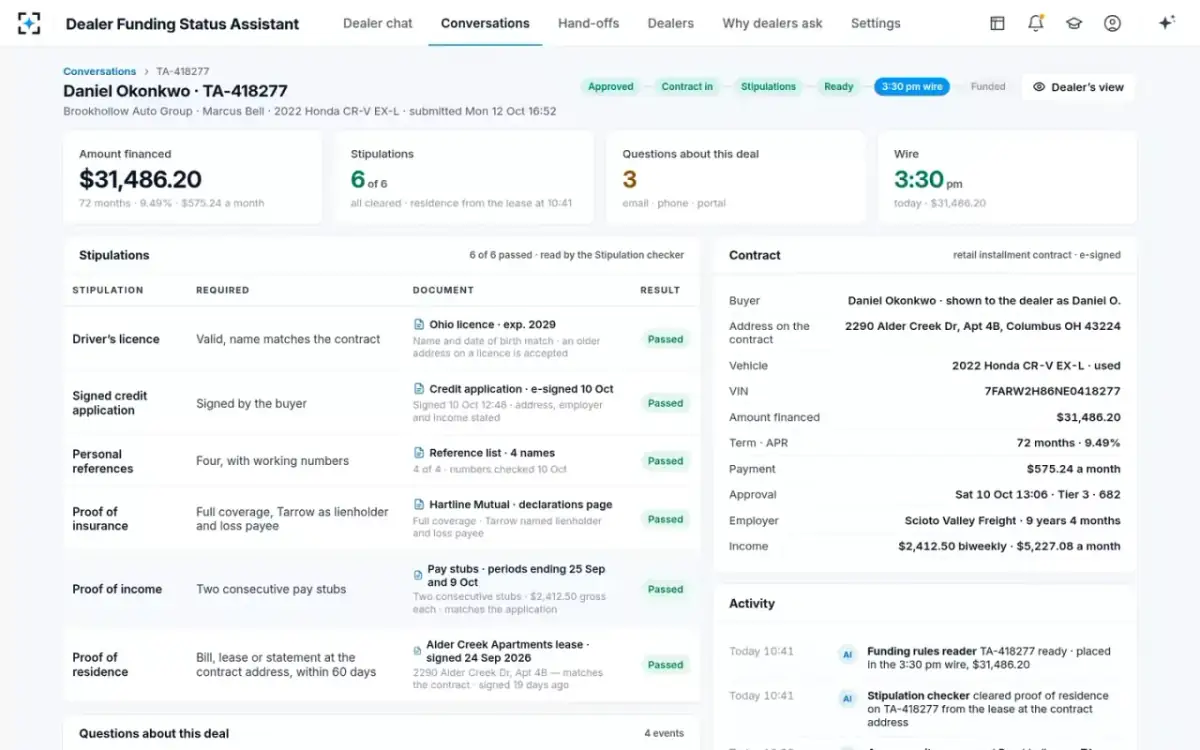Click Term 72 months 9.49% value
Viewport: 1200px width, 750px height.
[1068, 442]
